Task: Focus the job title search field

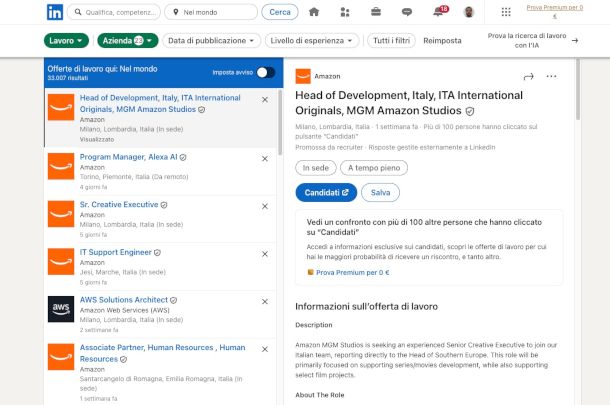Action: click(114, 12)
